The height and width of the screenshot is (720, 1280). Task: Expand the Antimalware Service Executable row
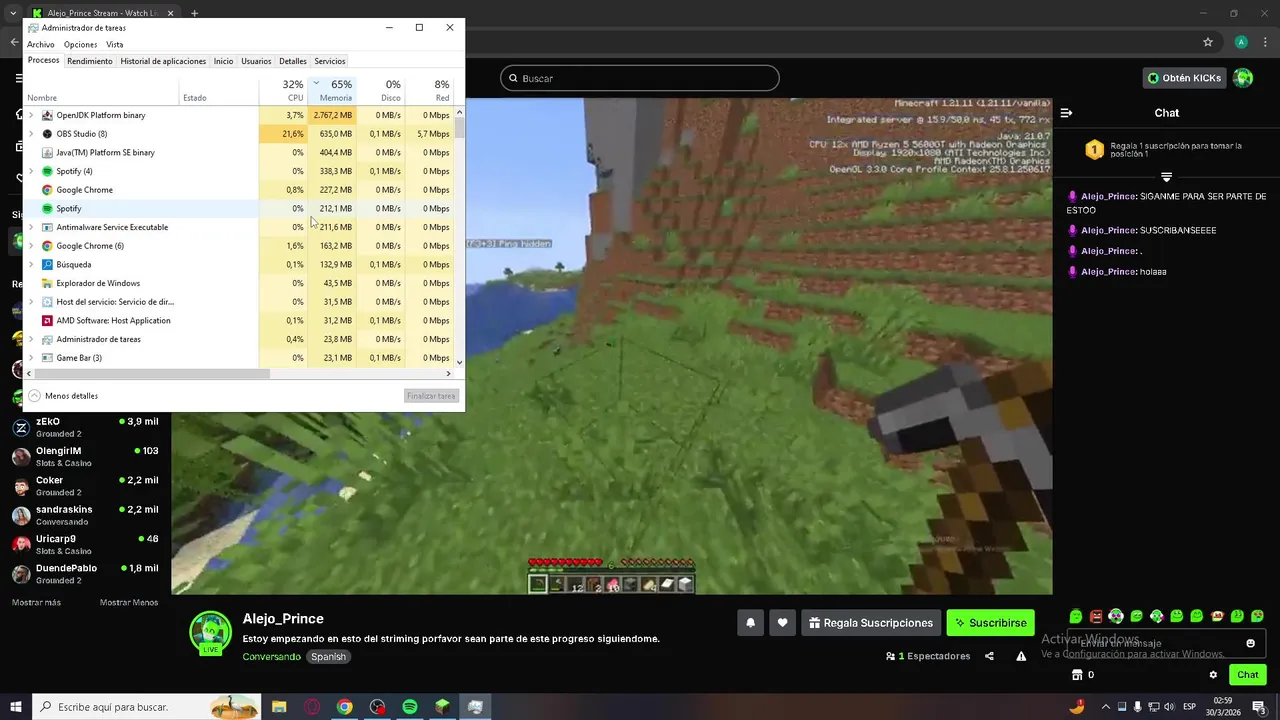(x=31, y=227)
